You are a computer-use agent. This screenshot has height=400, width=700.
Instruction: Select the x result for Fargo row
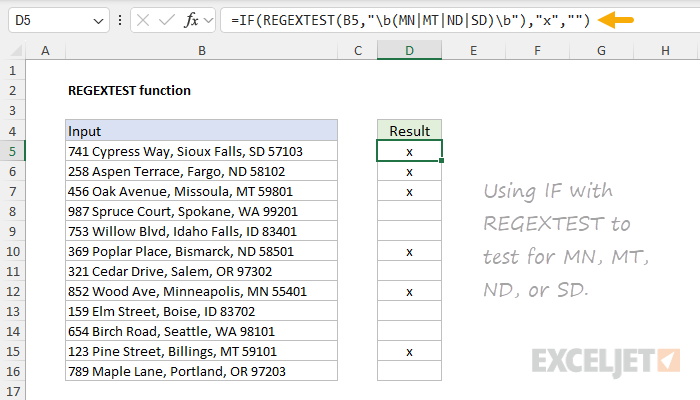[409, 171]
